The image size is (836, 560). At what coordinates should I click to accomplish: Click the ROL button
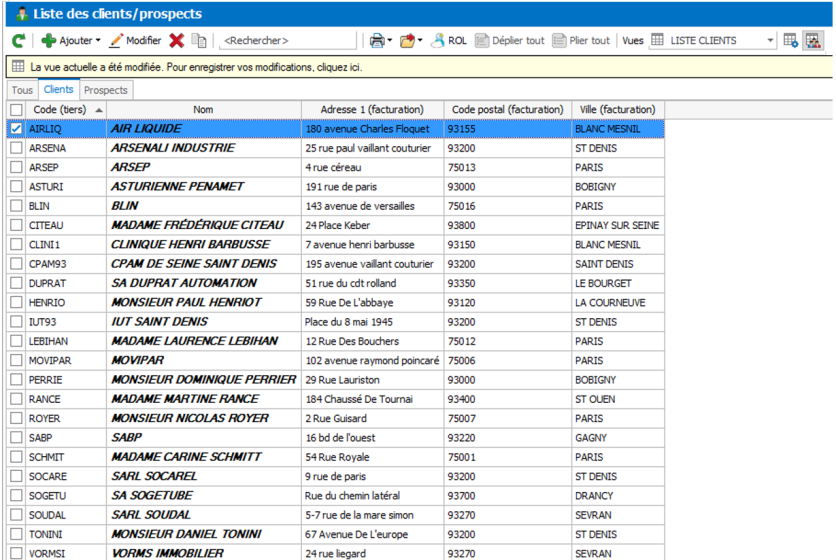(x=449, y=41)
